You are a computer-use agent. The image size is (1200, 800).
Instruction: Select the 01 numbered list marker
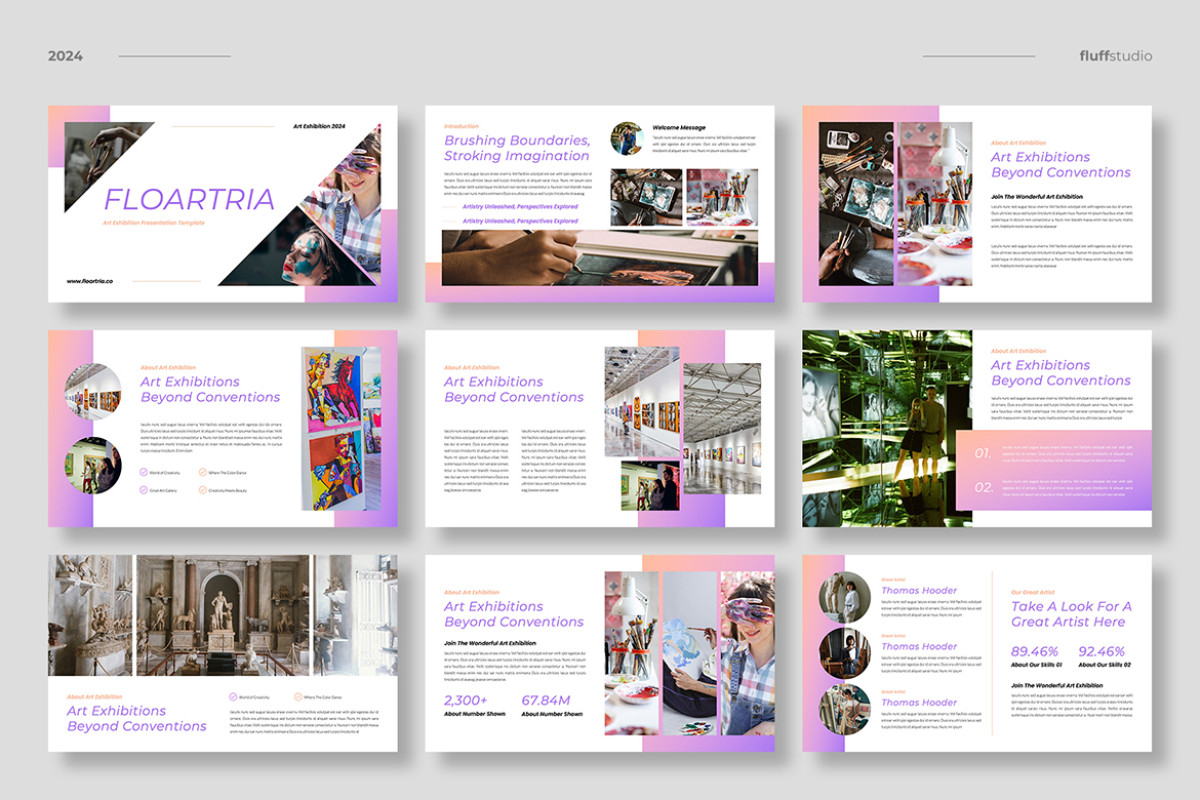[985, 452]
